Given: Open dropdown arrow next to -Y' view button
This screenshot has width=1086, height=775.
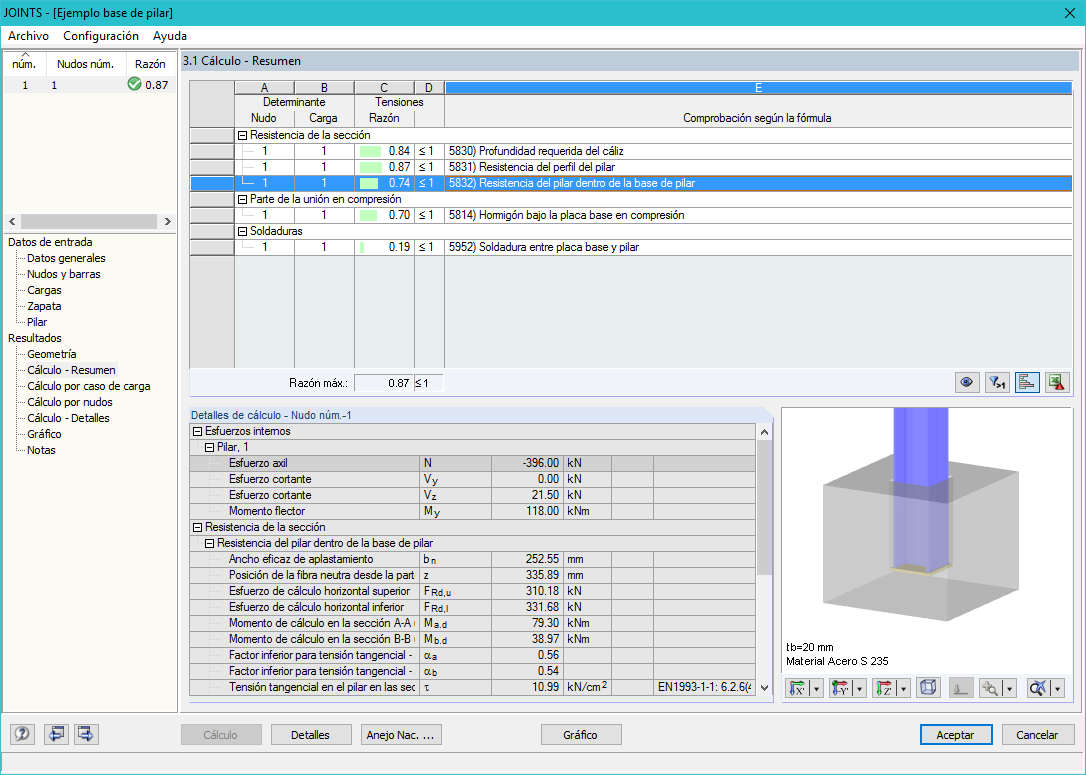Looking at the screenshot, I should (x=860, y=688).
